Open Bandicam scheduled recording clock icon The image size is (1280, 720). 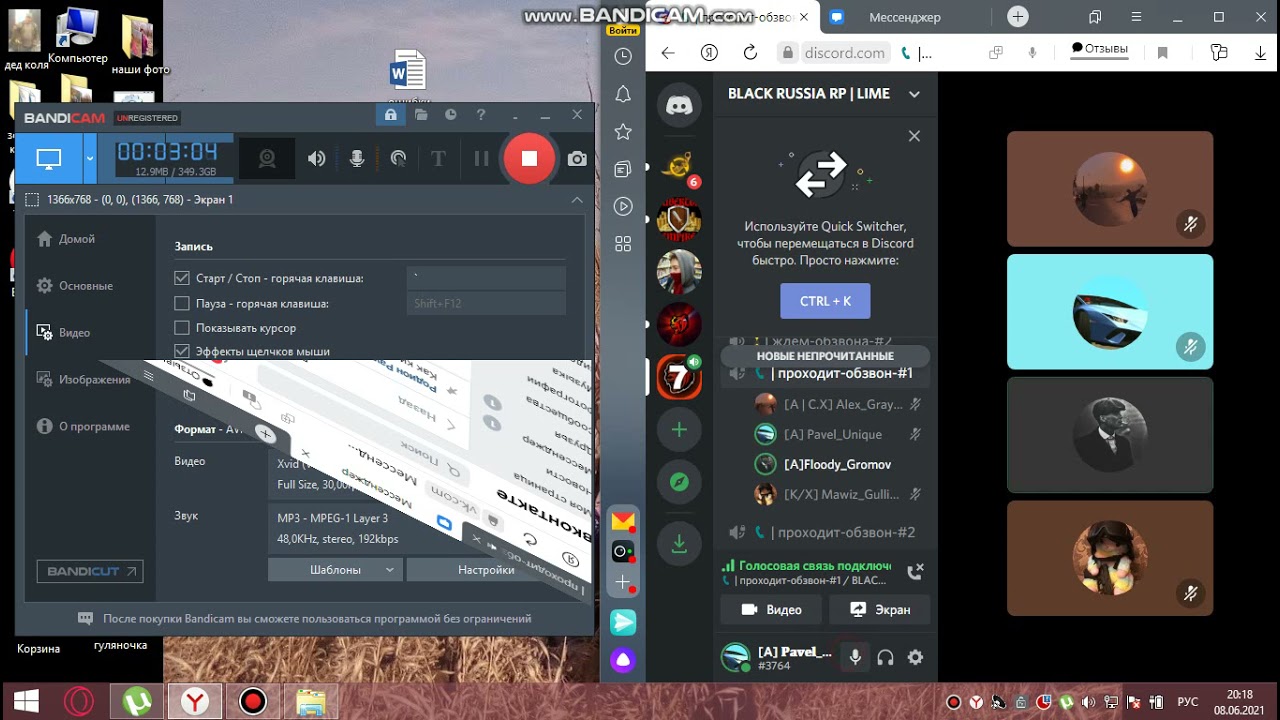(451, 115)
